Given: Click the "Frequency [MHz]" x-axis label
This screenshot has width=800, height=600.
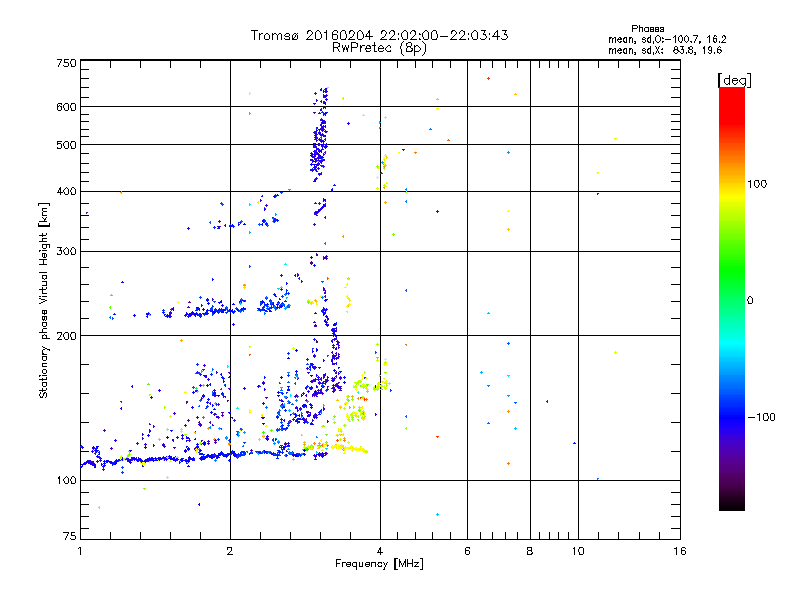Looking at the screenshot, I should coord(379,564).
